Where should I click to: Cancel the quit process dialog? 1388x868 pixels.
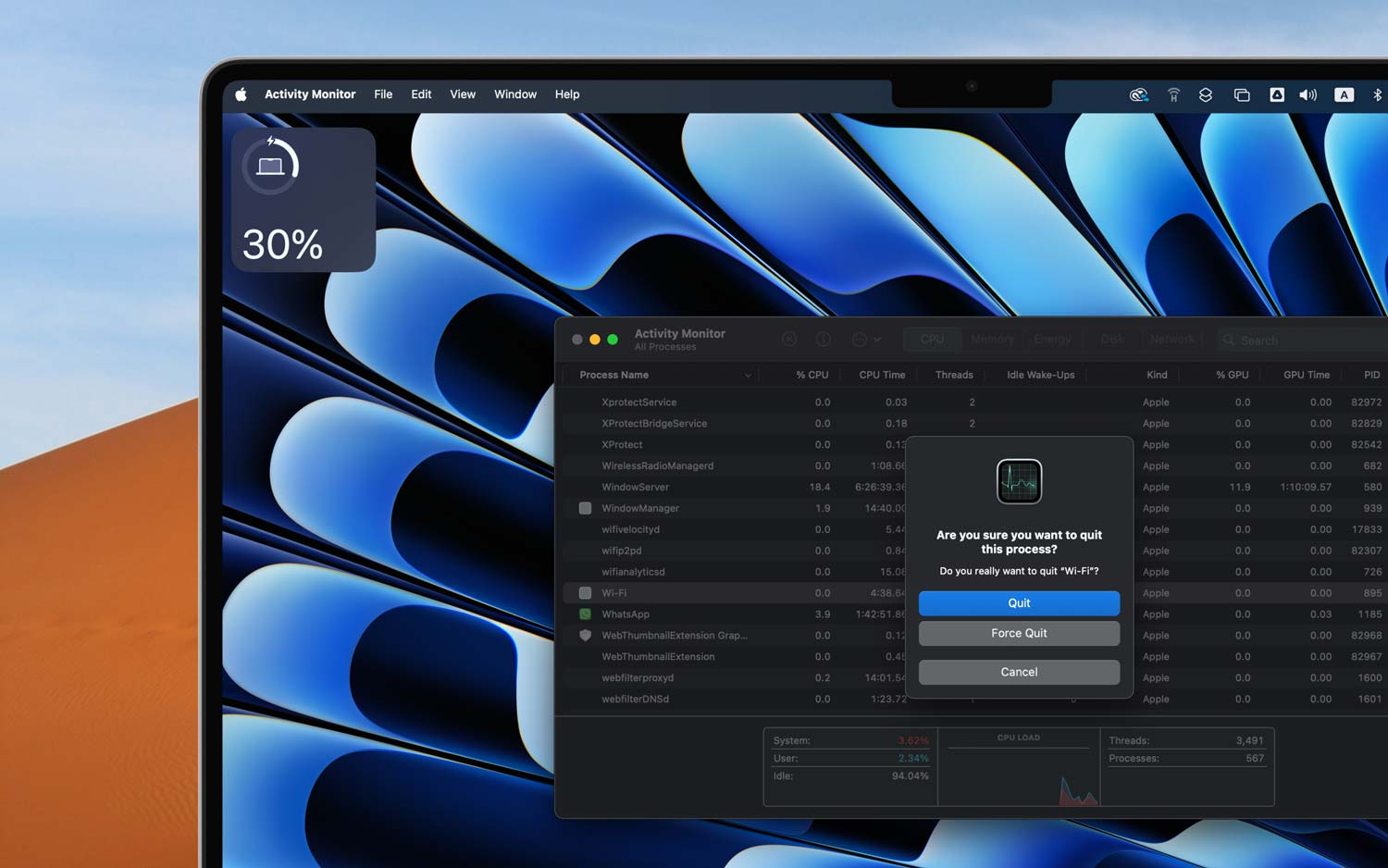tap(1018, 672)
